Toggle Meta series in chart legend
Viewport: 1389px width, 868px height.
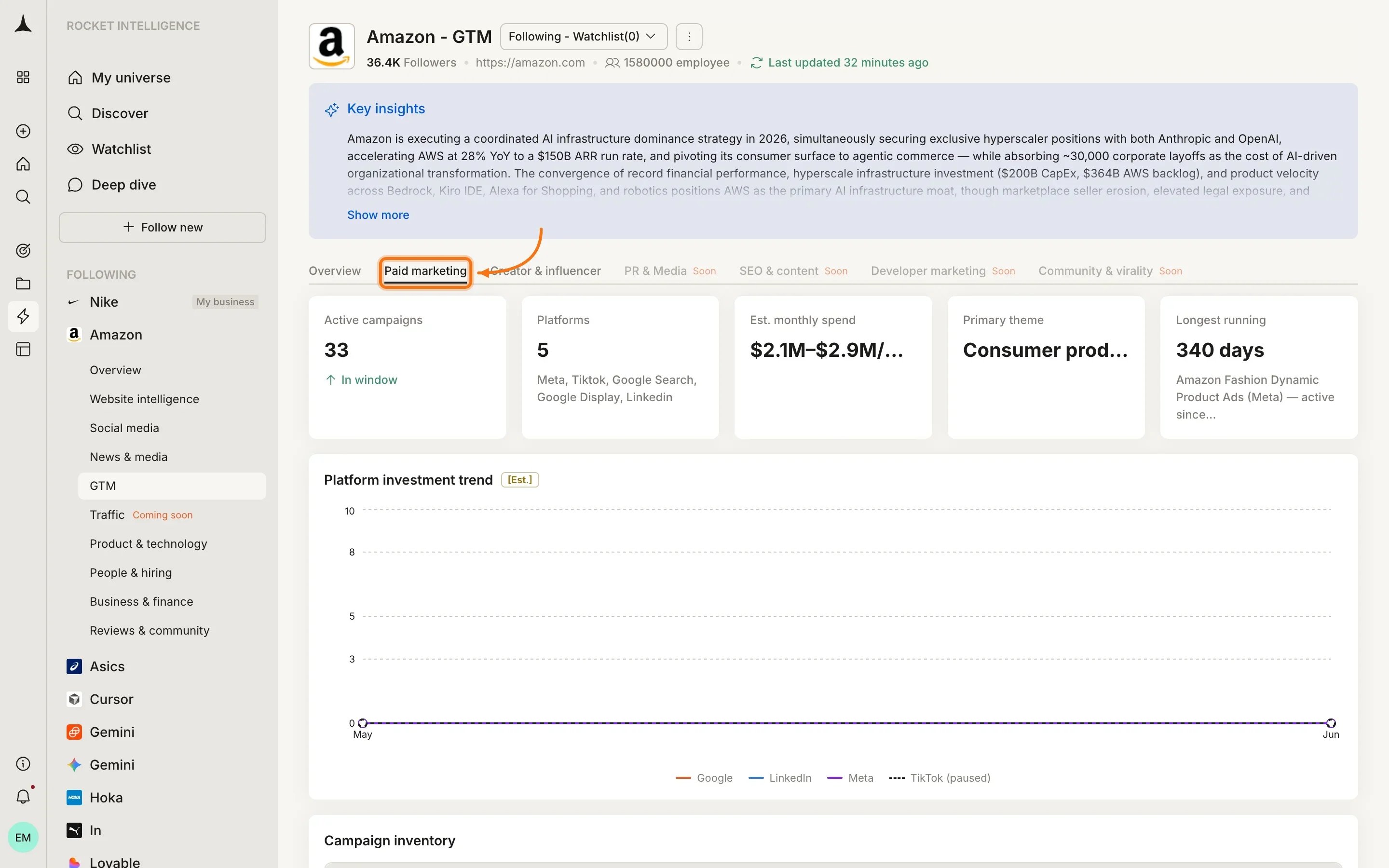click(x=850, y=778)
